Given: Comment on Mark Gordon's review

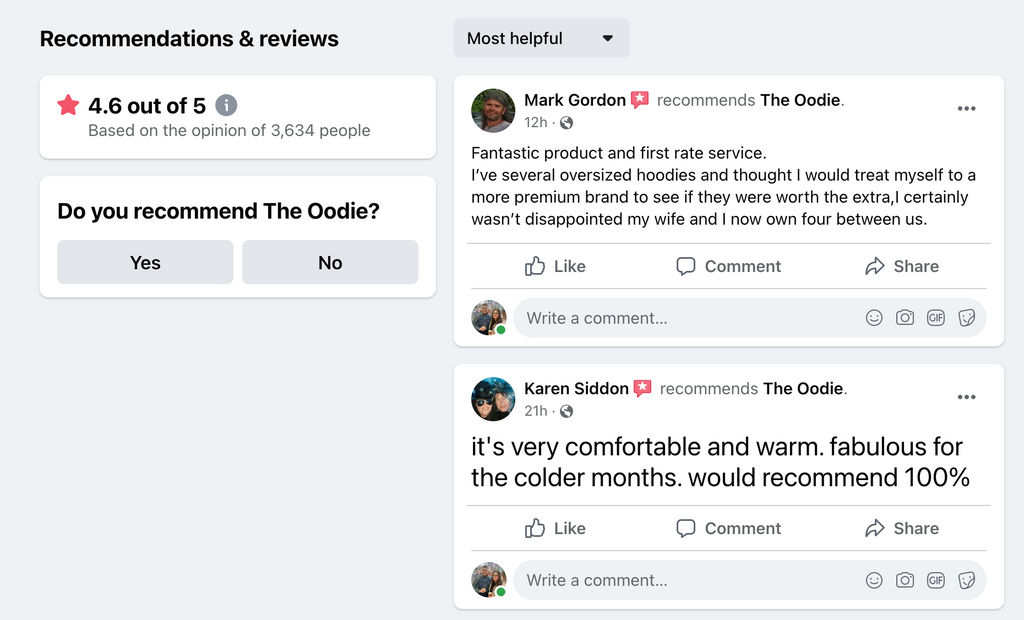Looking at the screenshot, I should [728, 266].
